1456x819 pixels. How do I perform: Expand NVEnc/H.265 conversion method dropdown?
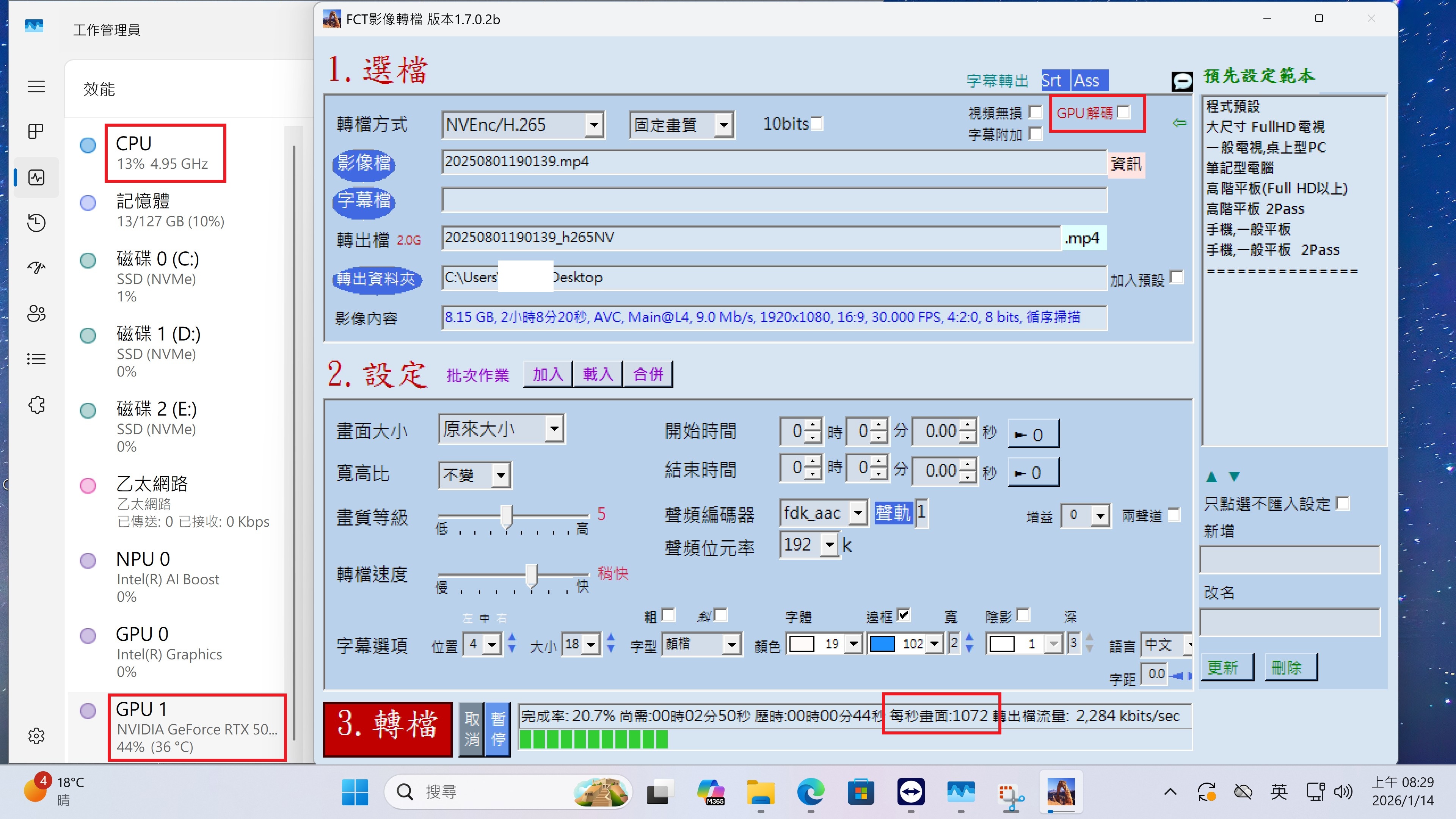tap(593, 125)
